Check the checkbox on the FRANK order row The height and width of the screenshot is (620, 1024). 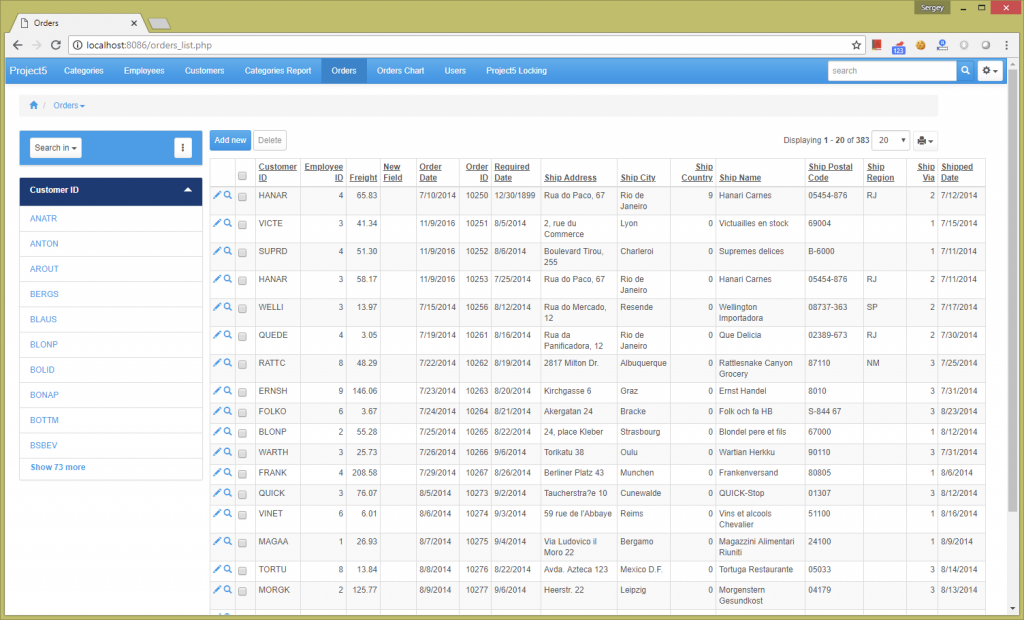coord(243,472)
